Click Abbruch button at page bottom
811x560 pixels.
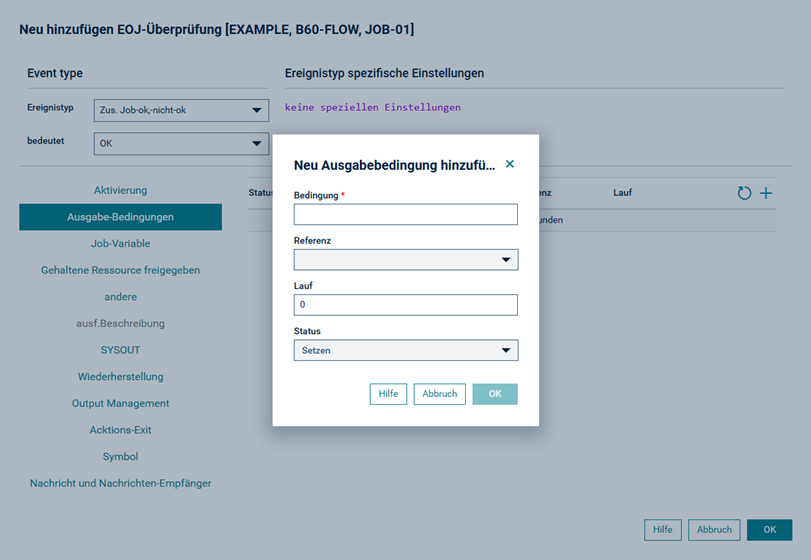(714, 530)
